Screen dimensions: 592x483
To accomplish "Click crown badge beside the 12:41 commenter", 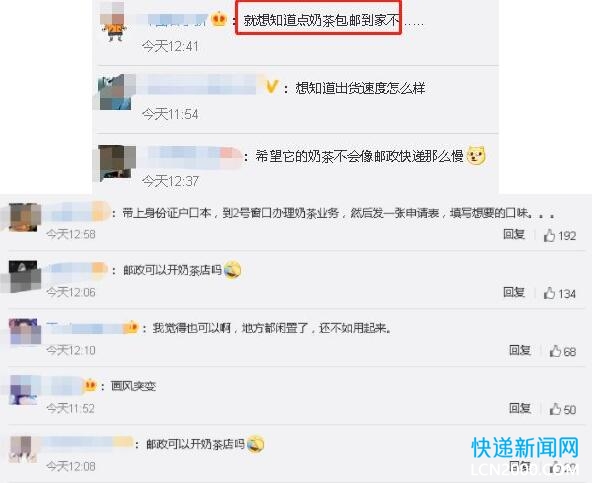I will pos(218,19).
